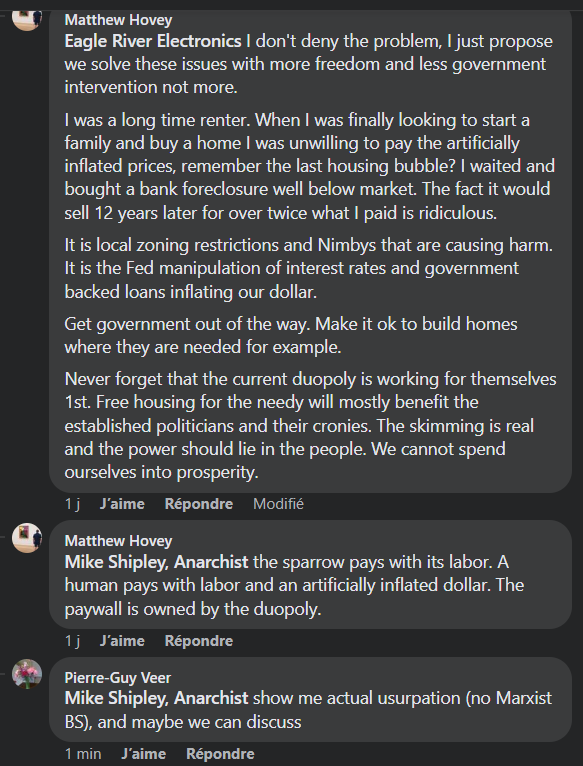Open the 1 min timestamp on Veer's comment
This screenshot has width=583, height=766.
(x=83, y=754)
